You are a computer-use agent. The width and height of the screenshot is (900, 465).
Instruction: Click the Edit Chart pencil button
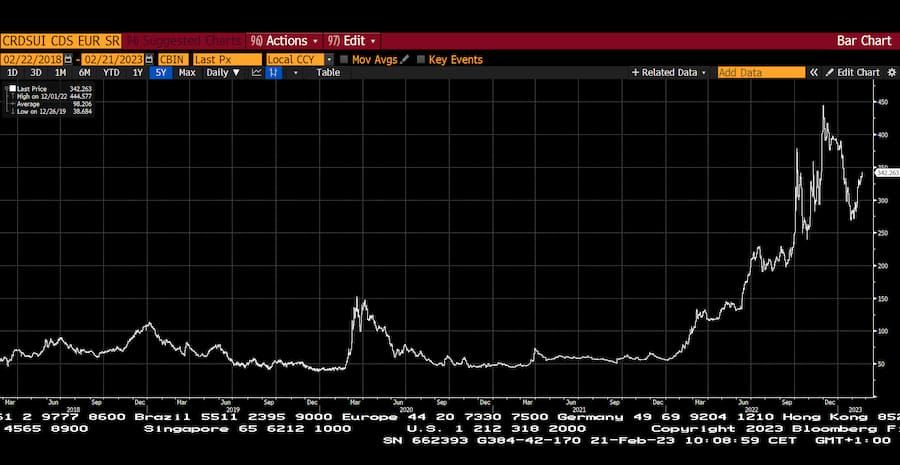tap(853, 73)
